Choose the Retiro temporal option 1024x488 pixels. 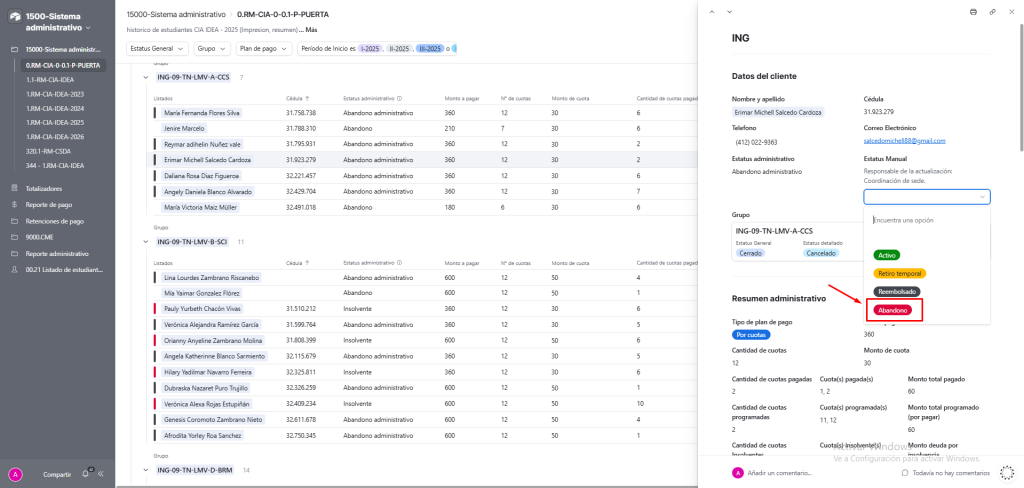(900, 273)
